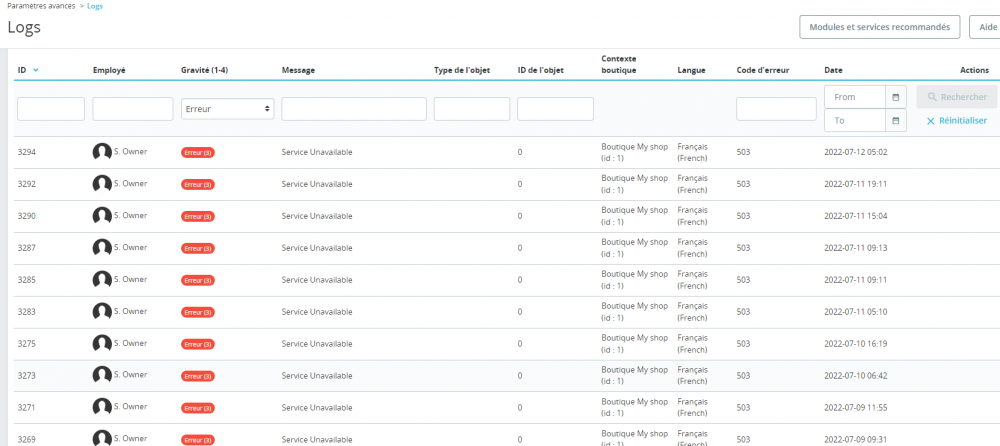The width and height of the screenshot is (1000, 446).
Task: Click Erreur (3) badge in row 3285
Action: click(x=198, y=280)
